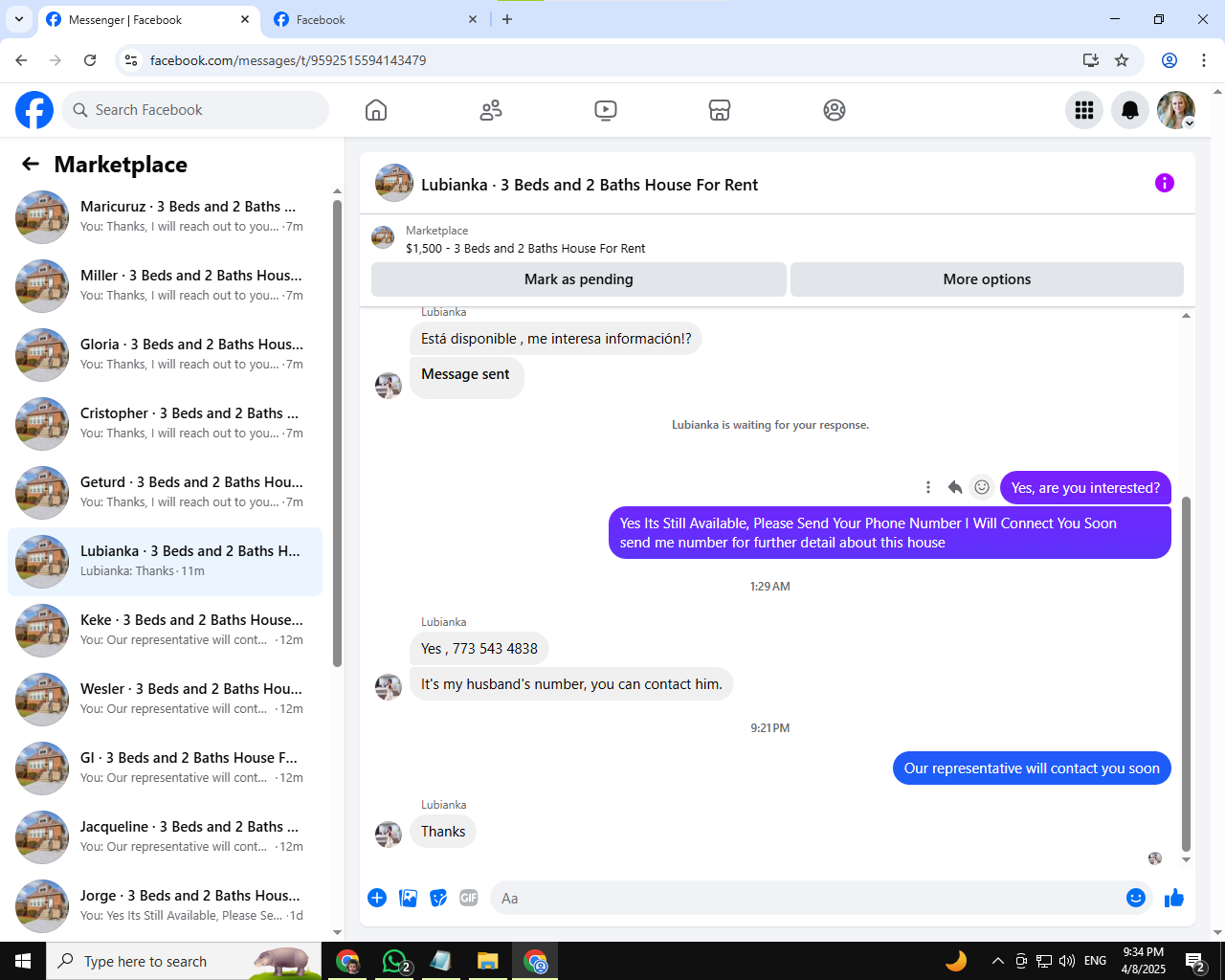Click 'Our representative will contact you soon' bubble
The image size is (1225, 980).
tap(1032, 768)
